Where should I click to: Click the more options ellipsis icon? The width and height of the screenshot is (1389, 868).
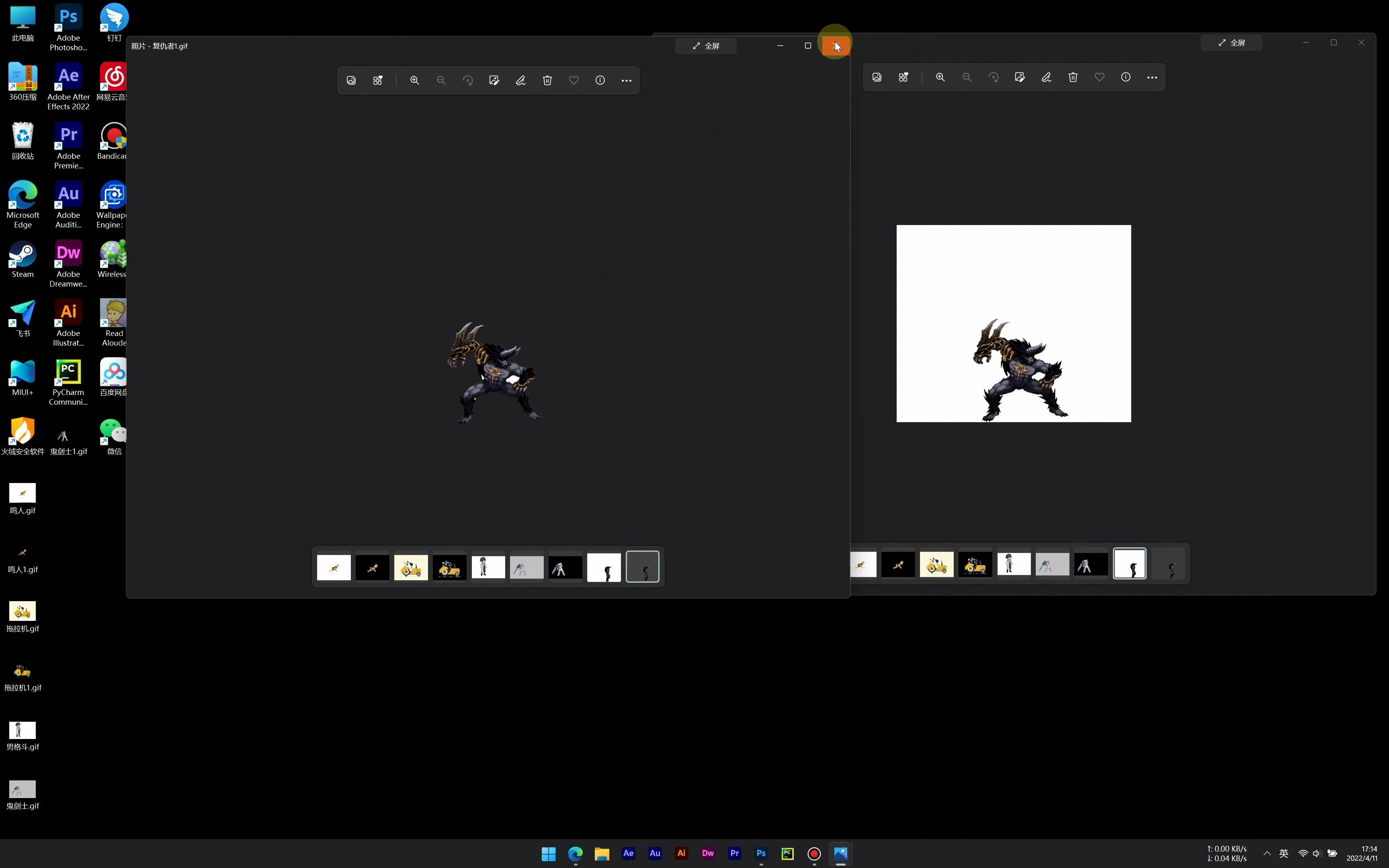click(x=627, y=80)
